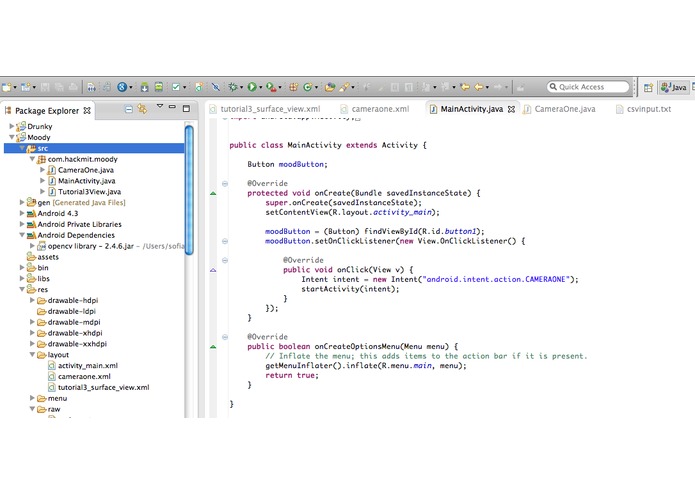Close the MainActivity.java editor tab

pos(511,109)
